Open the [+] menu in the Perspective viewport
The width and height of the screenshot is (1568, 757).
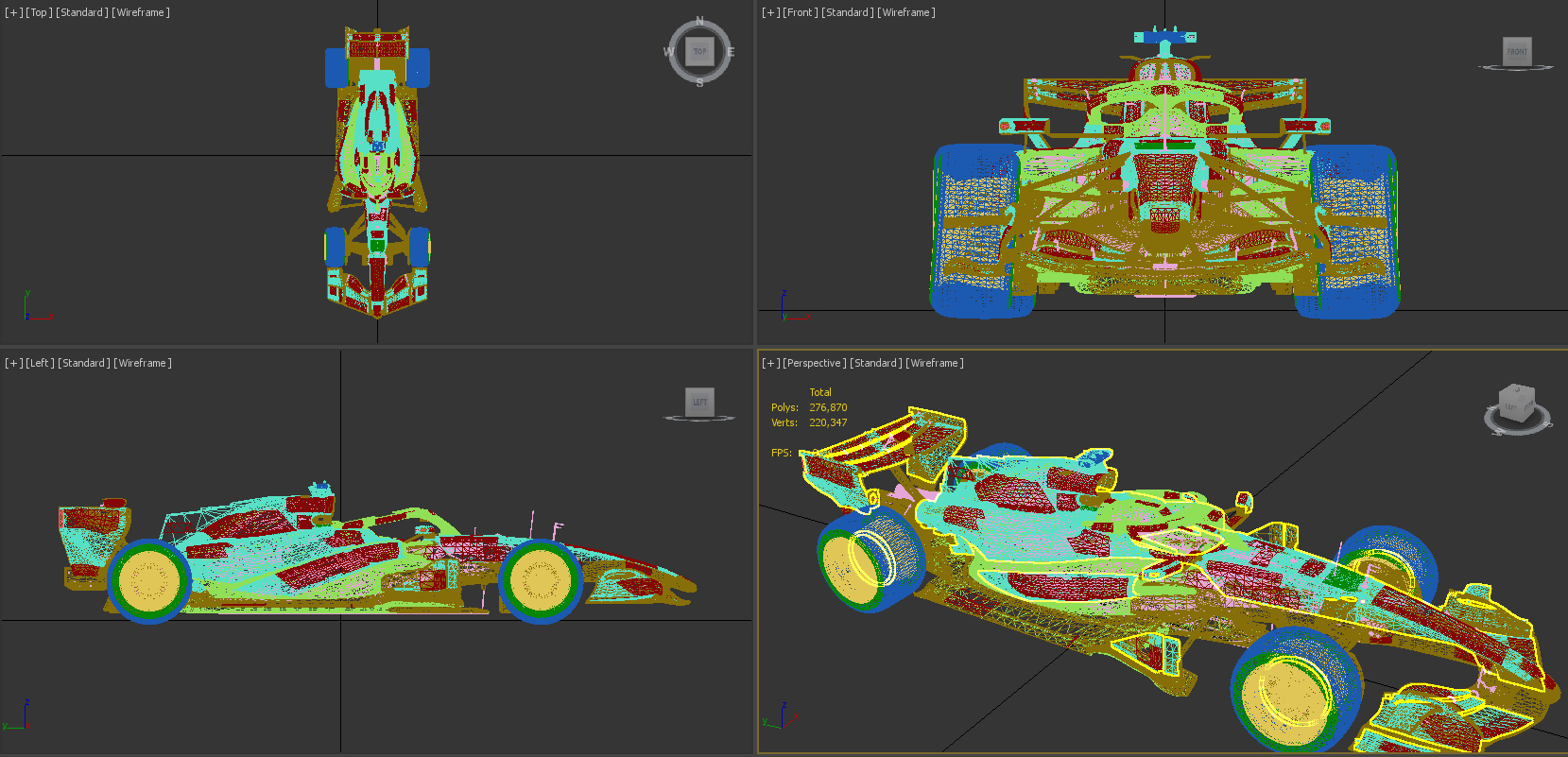coord(771,363)
